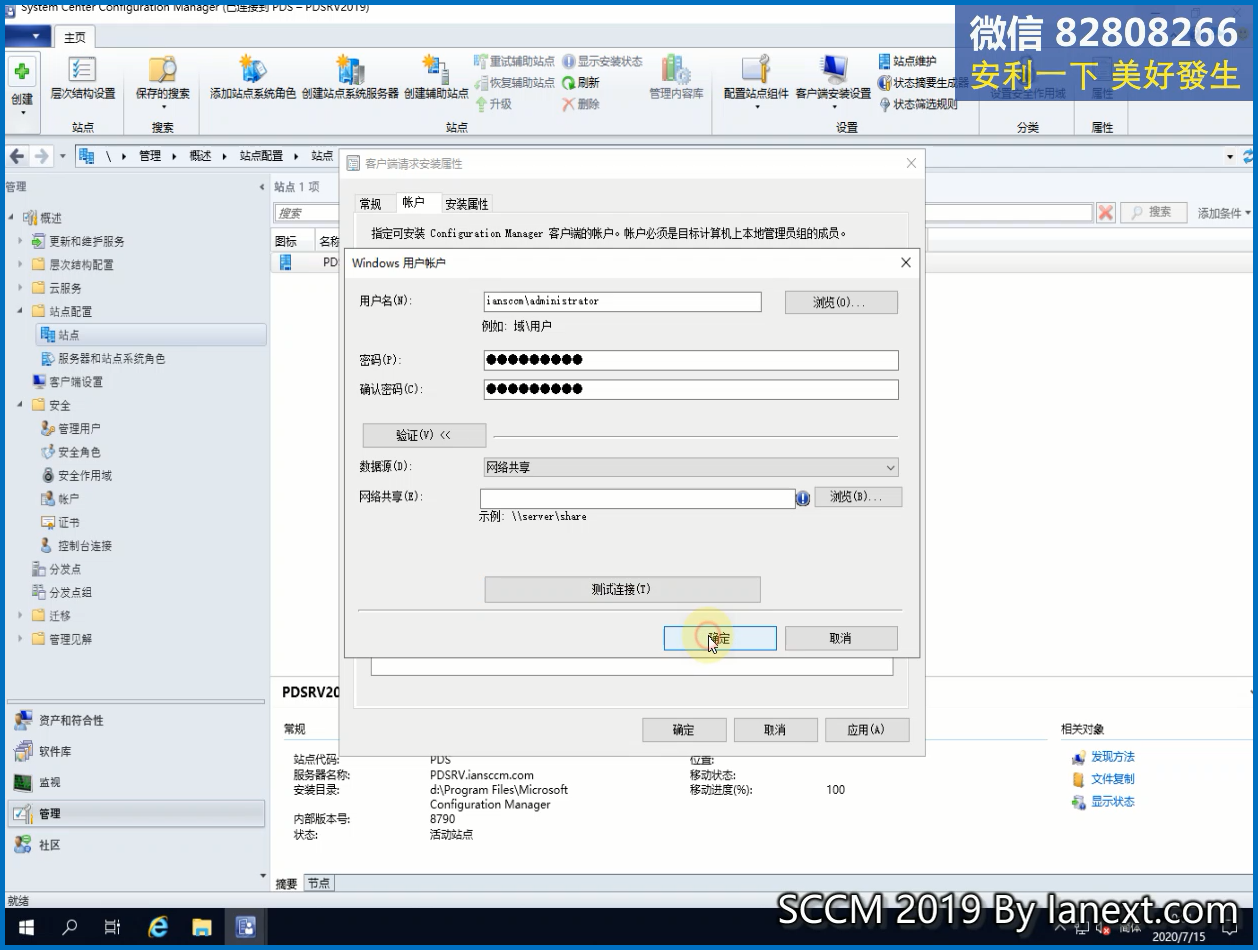Switch to the 安装属性 tab

point(467,204)
